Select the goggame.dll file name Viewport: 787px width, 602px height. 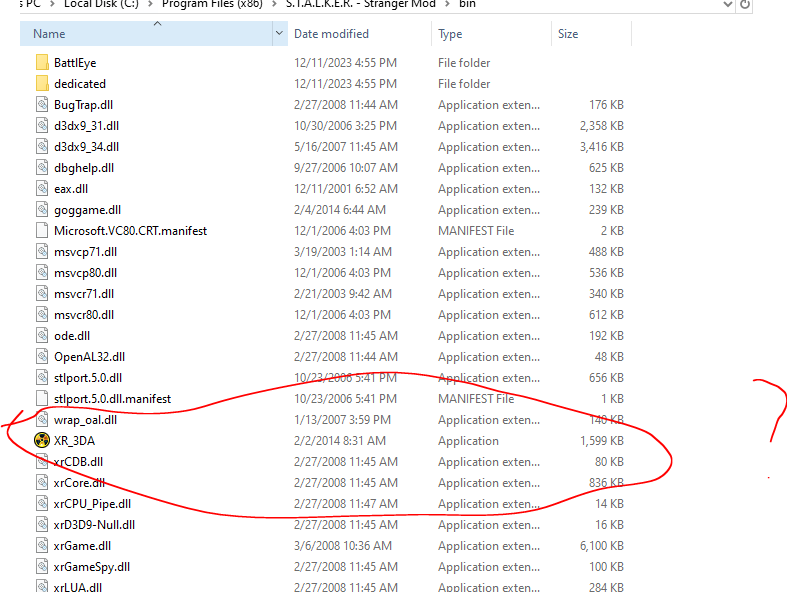(87, 210)
